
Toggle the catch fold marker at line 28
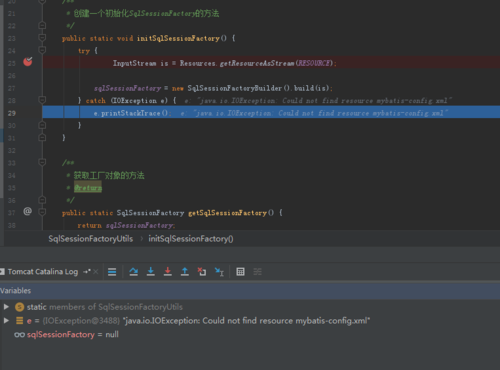42,100
